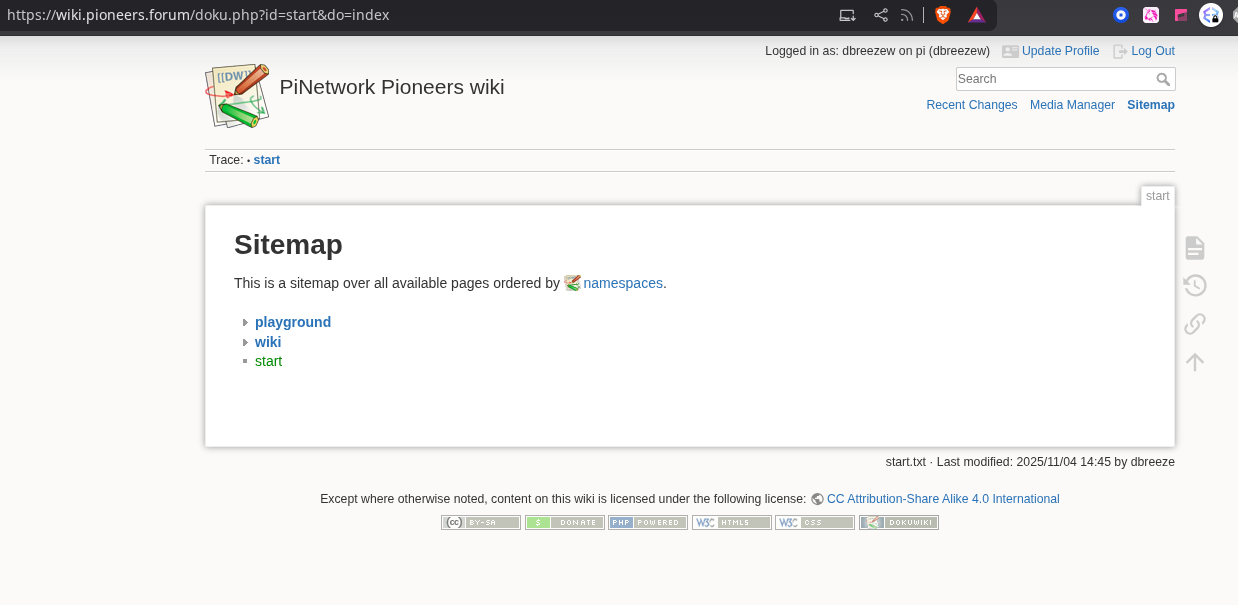Viewport: 1238px width, 605px height.
Task: Click the Brave Shields lion icon
Action: tap(942, 15)
